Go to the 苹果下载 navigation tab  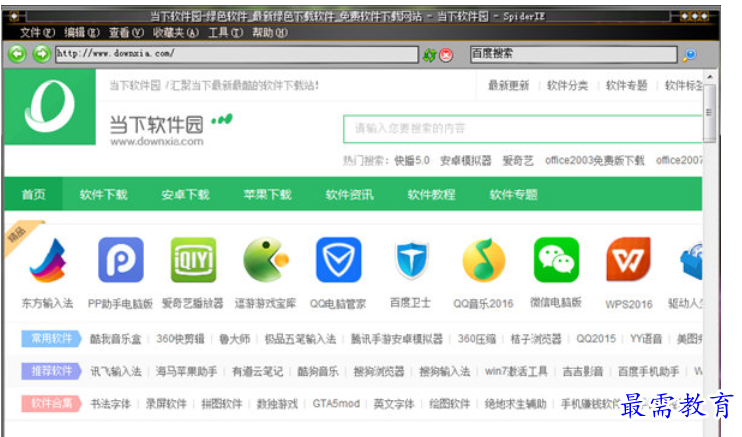(267, 194)
